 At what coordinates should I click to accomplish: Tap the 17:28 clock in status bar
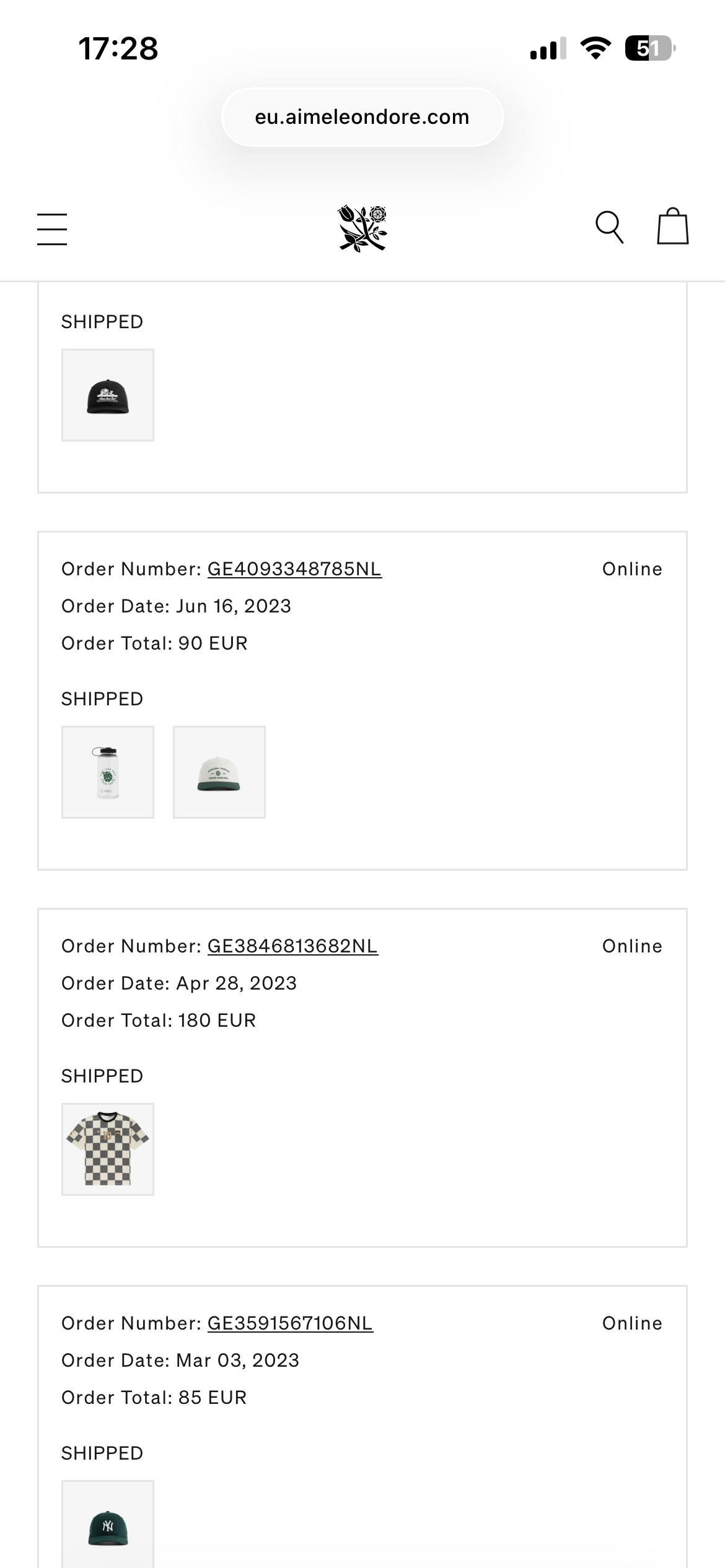tap(118, 48)
